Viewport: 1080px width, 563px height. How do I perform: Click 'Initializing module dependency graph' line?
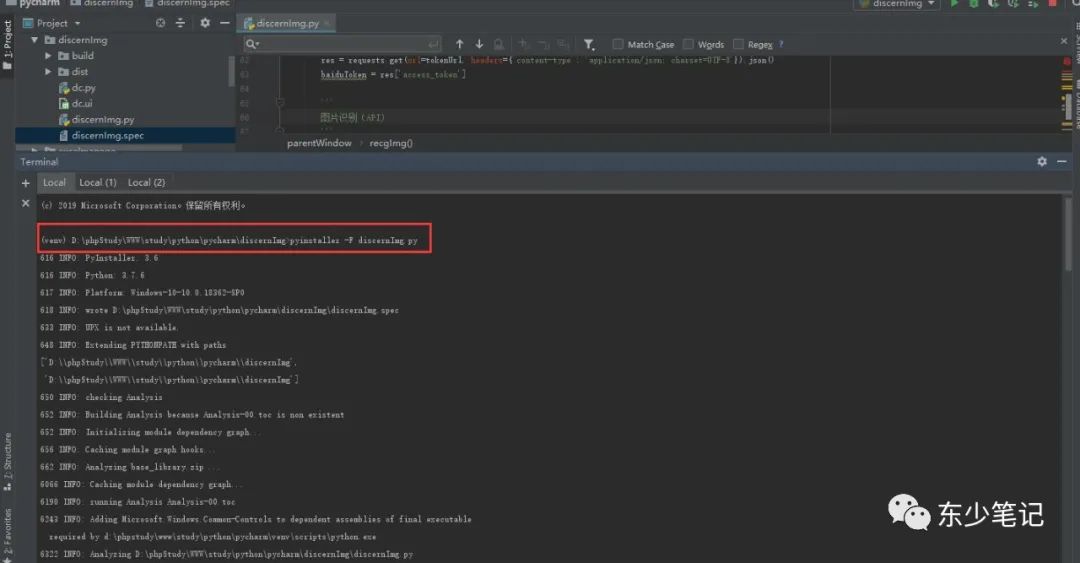(x=150, y=432)
